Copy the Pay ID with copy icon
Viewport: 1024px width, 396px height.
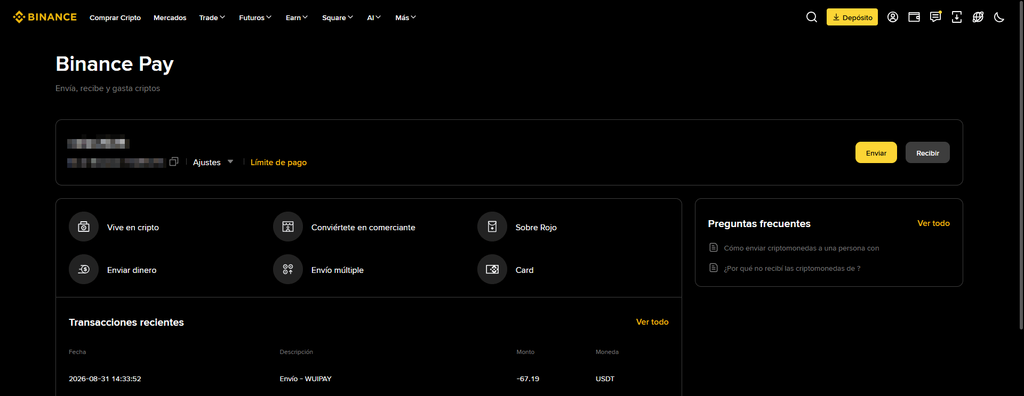[174, 162]
